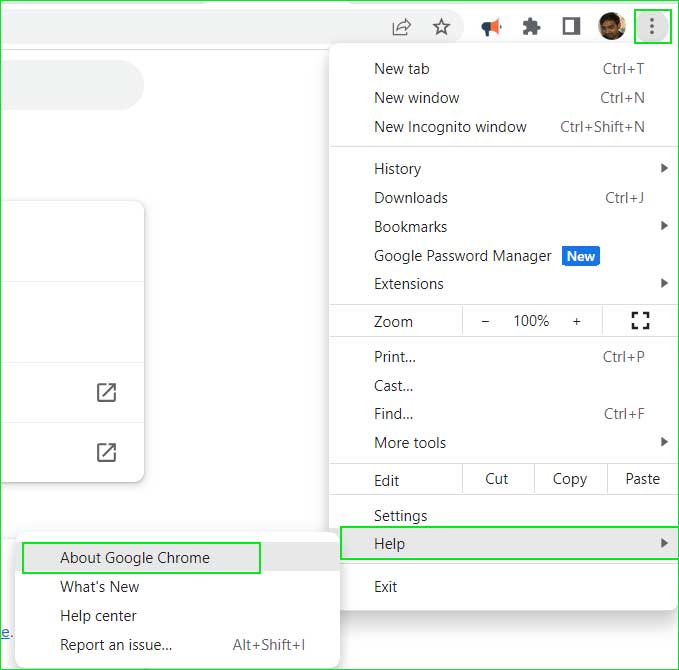This screenshot has height=670, width=679.
Task: Open Settings from the menu
Action: tap(504, 515)
